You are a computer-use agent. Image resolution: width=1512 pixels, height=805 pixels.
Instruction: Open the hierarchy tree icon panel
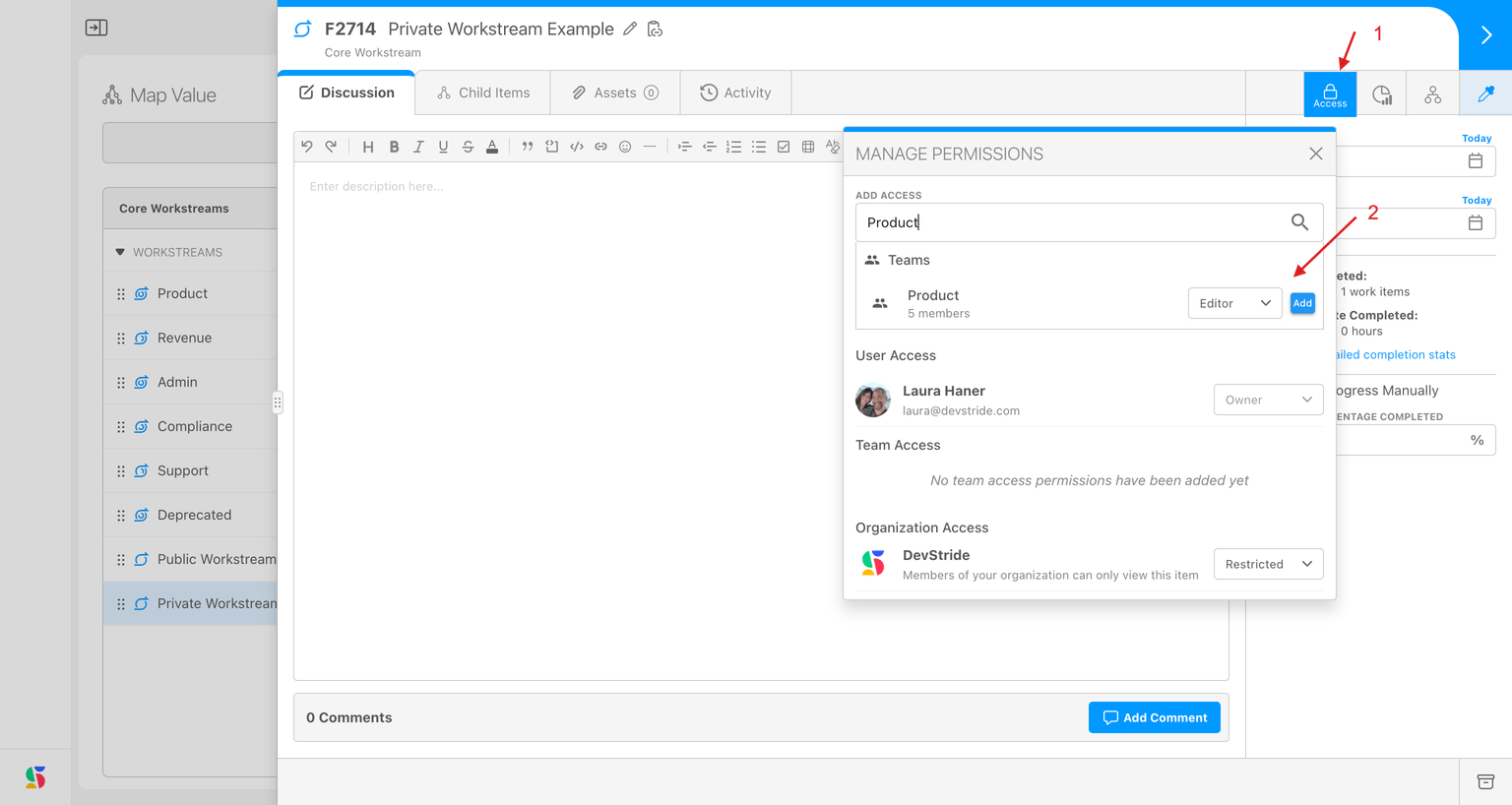(1432, 94)
